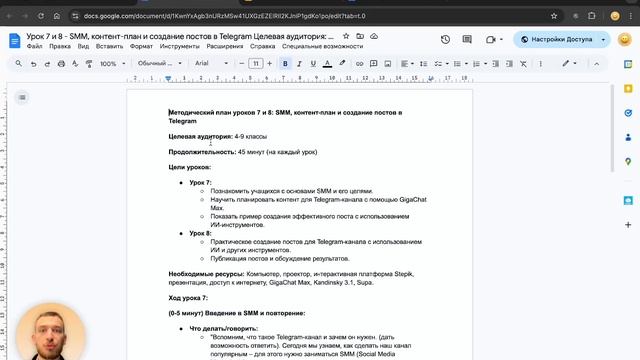Open the editing mode pencil dropdown
This screenshot has height=360, width=640.
click(x=569, y=63)
